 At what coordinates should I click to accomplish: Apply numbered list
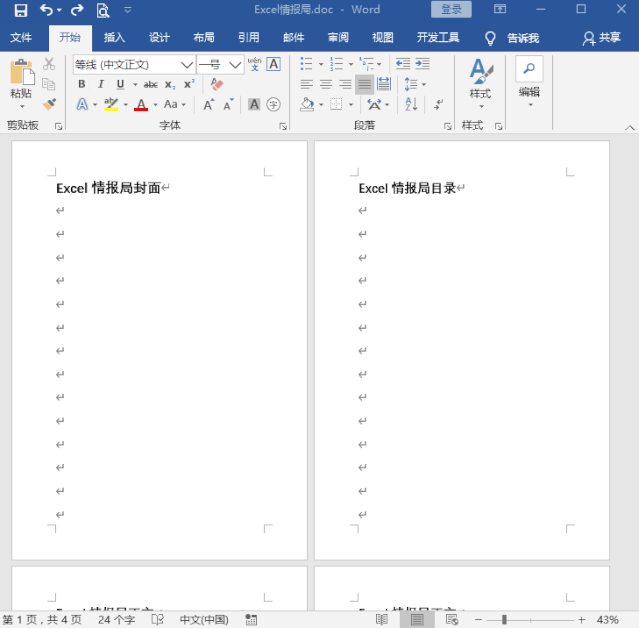tap(336, 64)
